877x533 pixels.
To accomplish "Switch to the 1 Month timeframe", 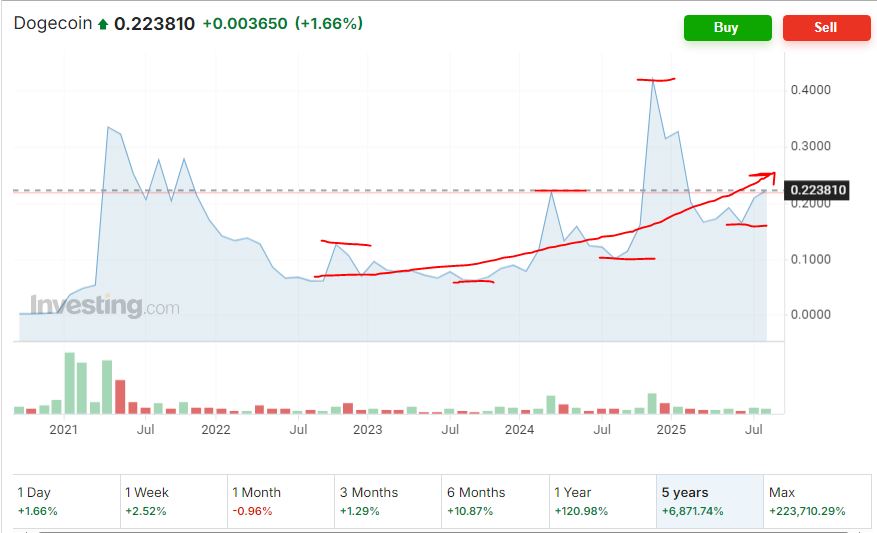I will (x=281, y=501).
